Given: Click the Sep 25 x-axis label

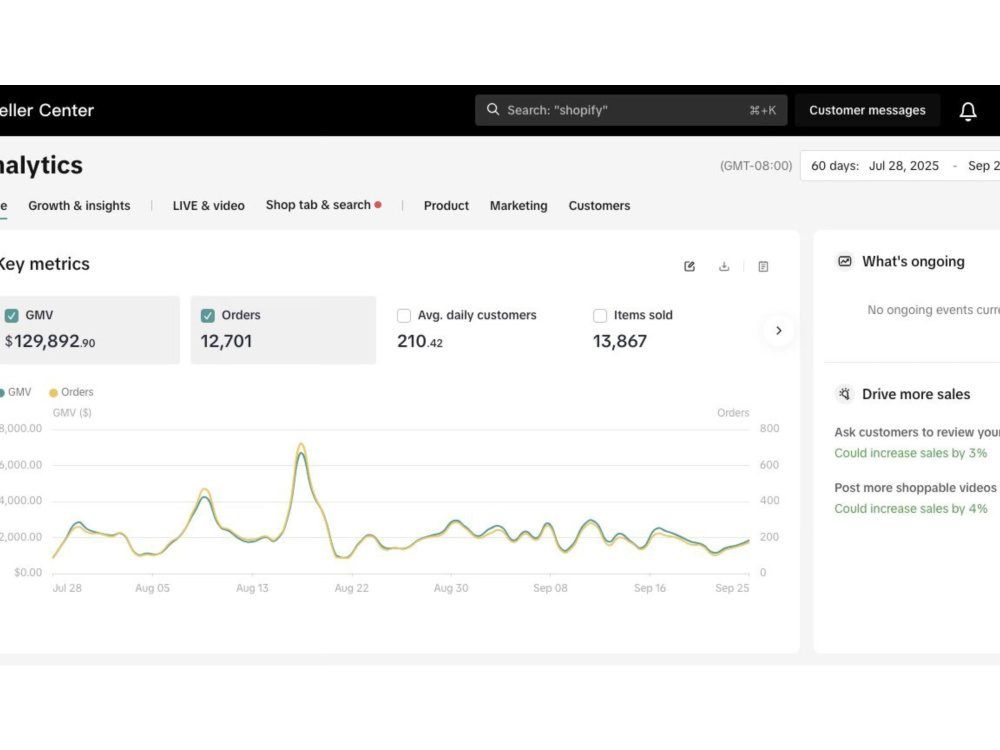Looking at the screenshot, I should click(x=732, y=588).
